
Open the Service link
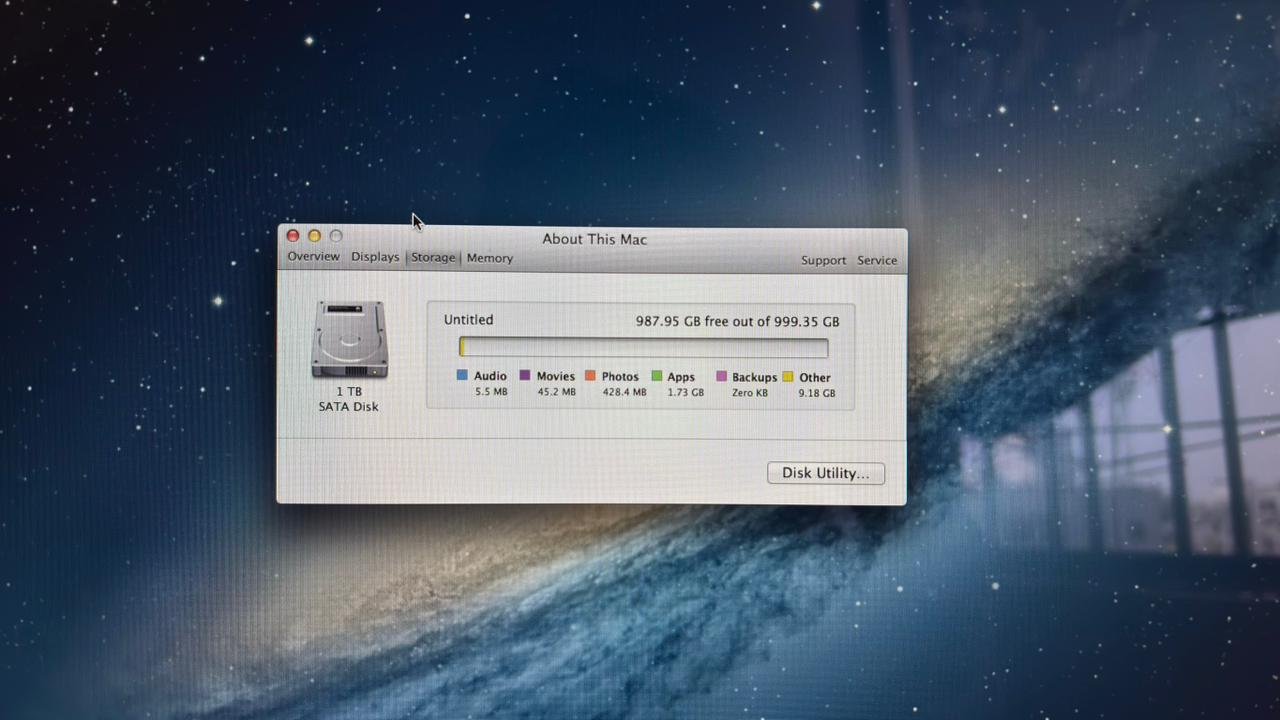(876, 260)
